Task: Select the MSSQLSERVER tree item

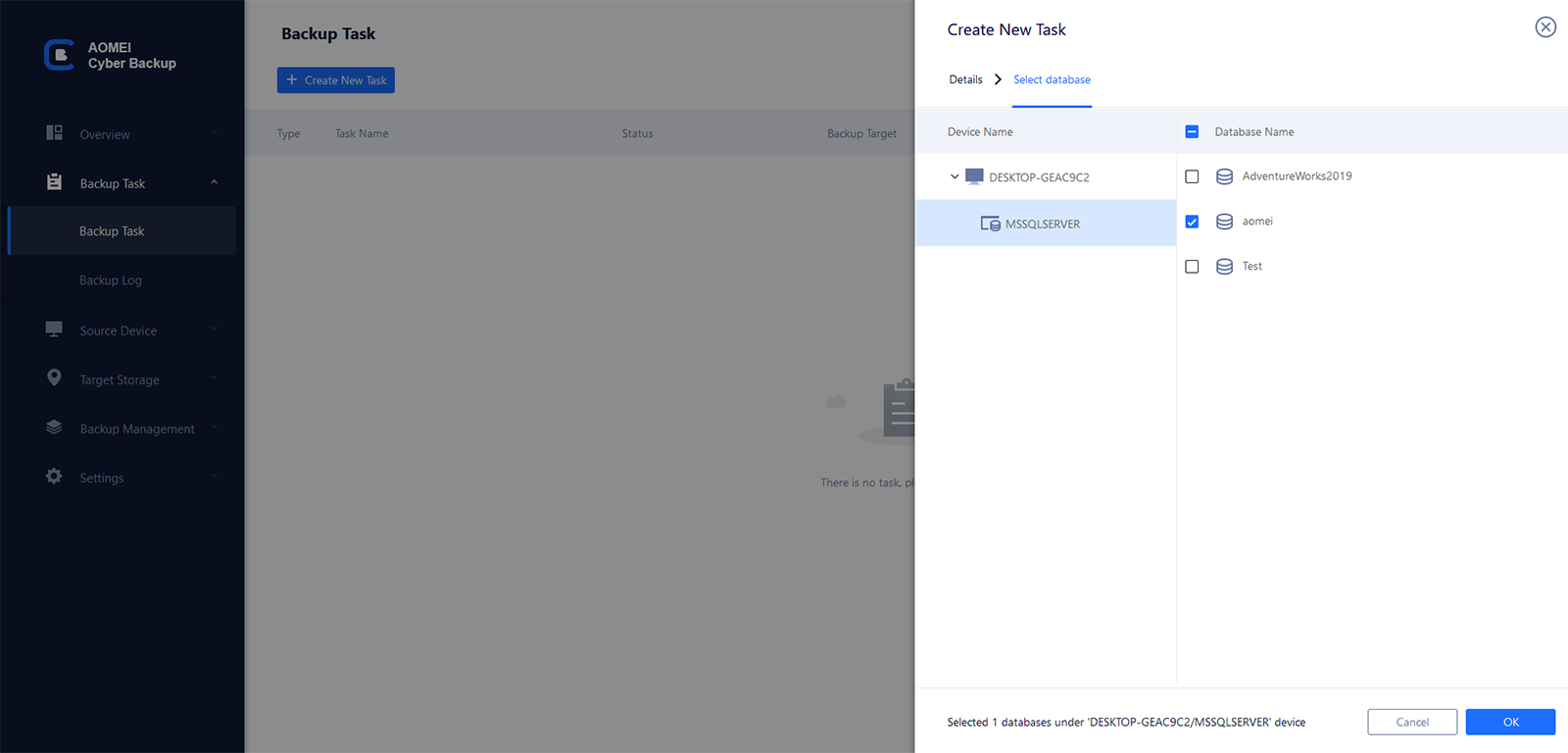Action: click(x=1046, y=224)
